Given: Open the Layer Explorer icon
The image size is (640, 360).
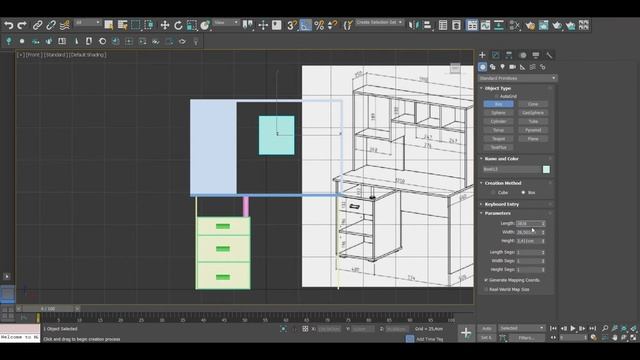Looking at the screenshot, I should [x=456, y=25].
